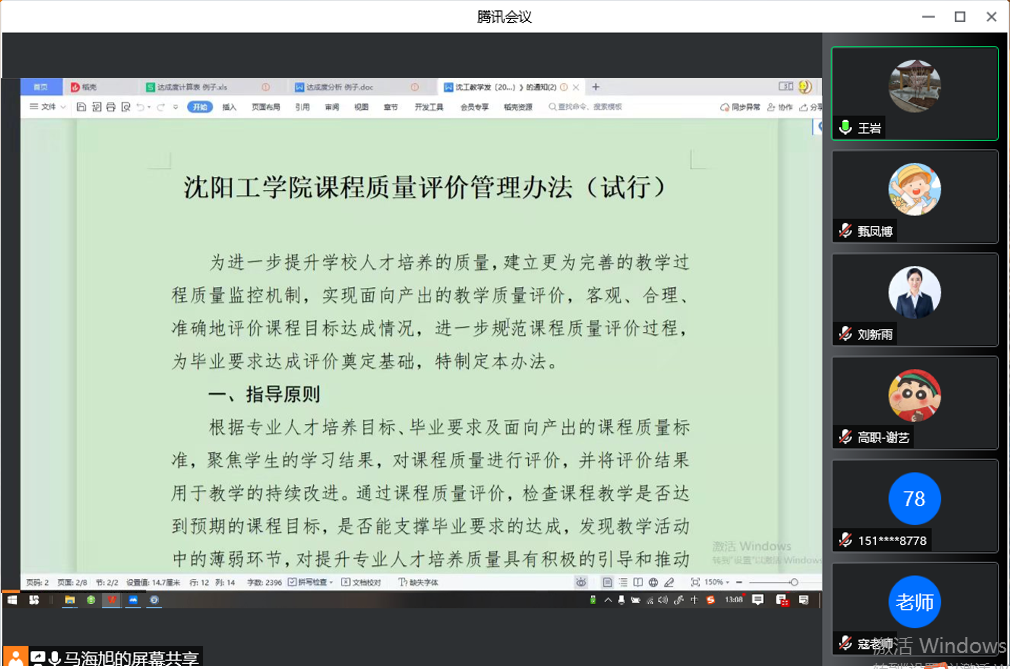Screen dimensions: 1010x669
Task: Click the command search field 查找命令
Action: (586, 107)
